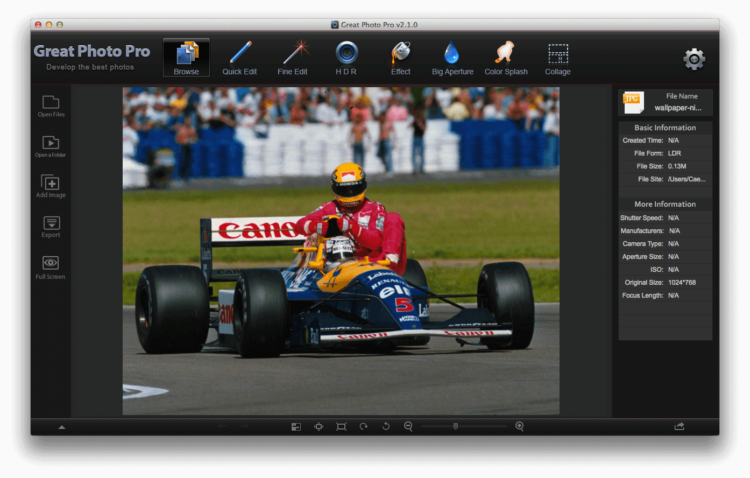Click the Focus Length label
The width and height of the screenshot is (750, 478).
[642, 296]
